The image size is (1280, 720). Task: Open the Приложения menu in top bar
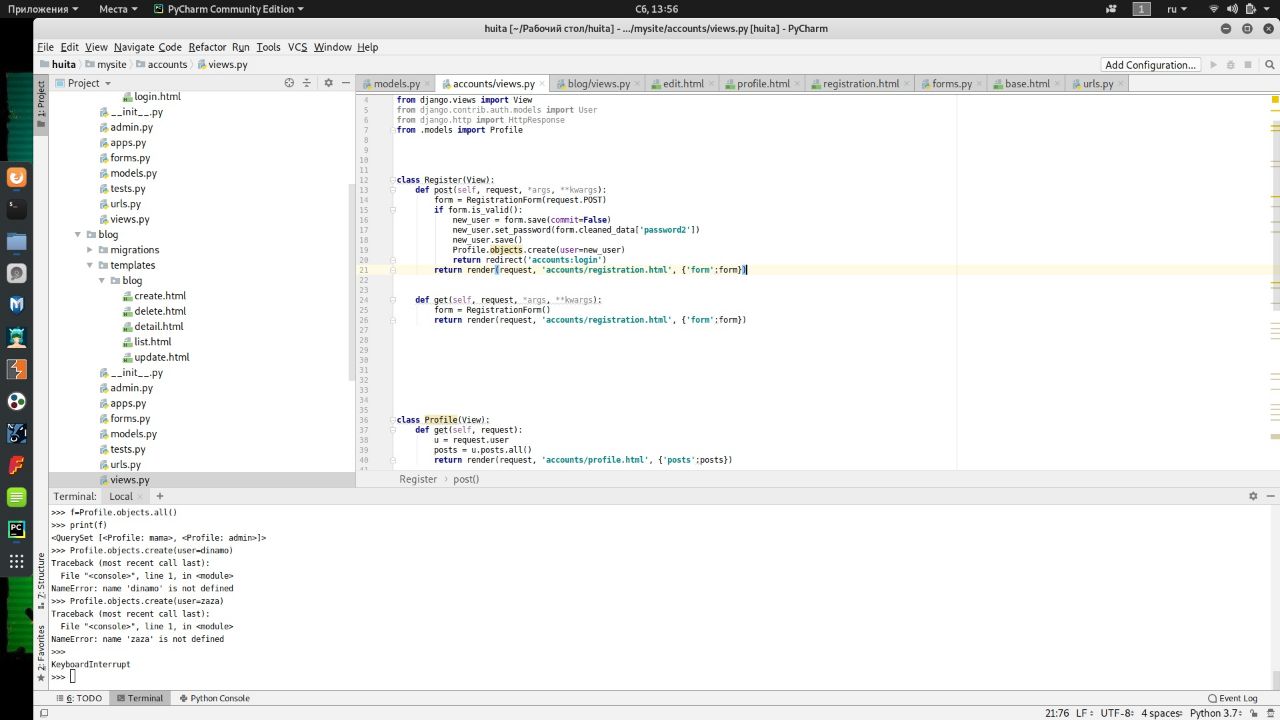coord(44,9)
